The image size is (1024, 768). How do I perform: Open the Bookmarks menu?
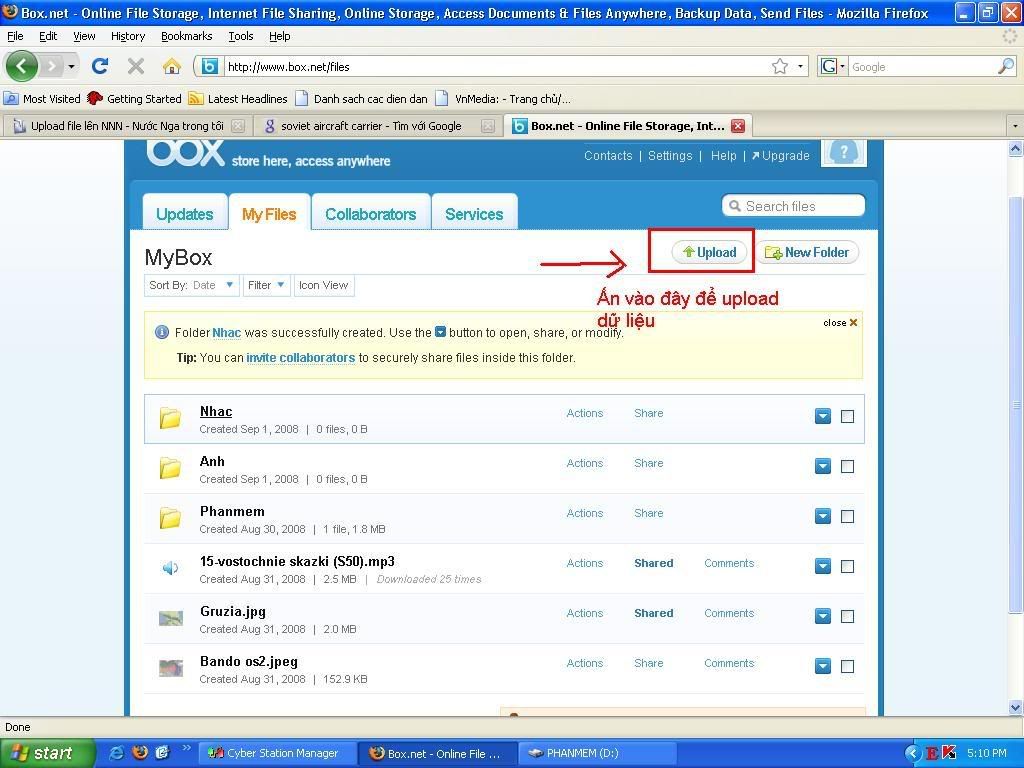click(186, 36)
